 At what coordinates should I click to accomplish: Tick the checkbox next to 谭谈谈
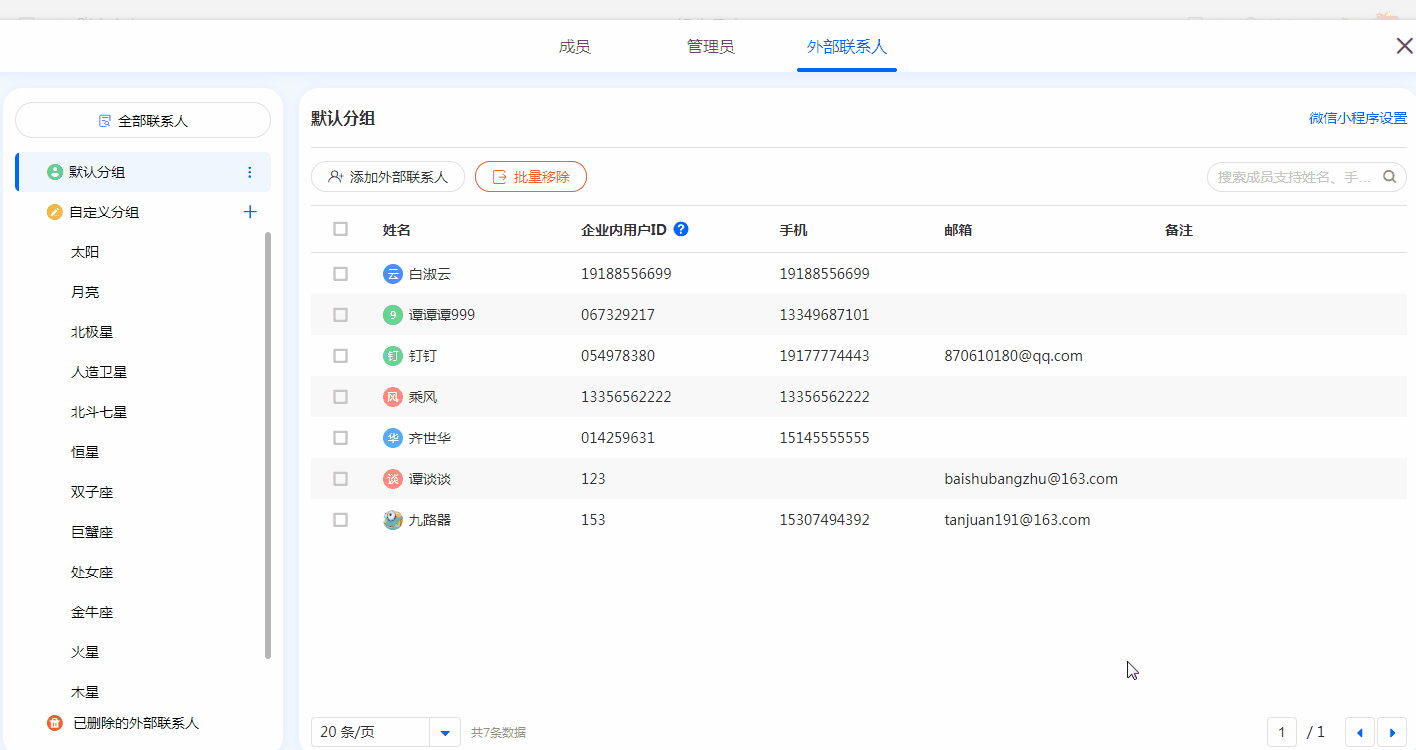point(340,479)
